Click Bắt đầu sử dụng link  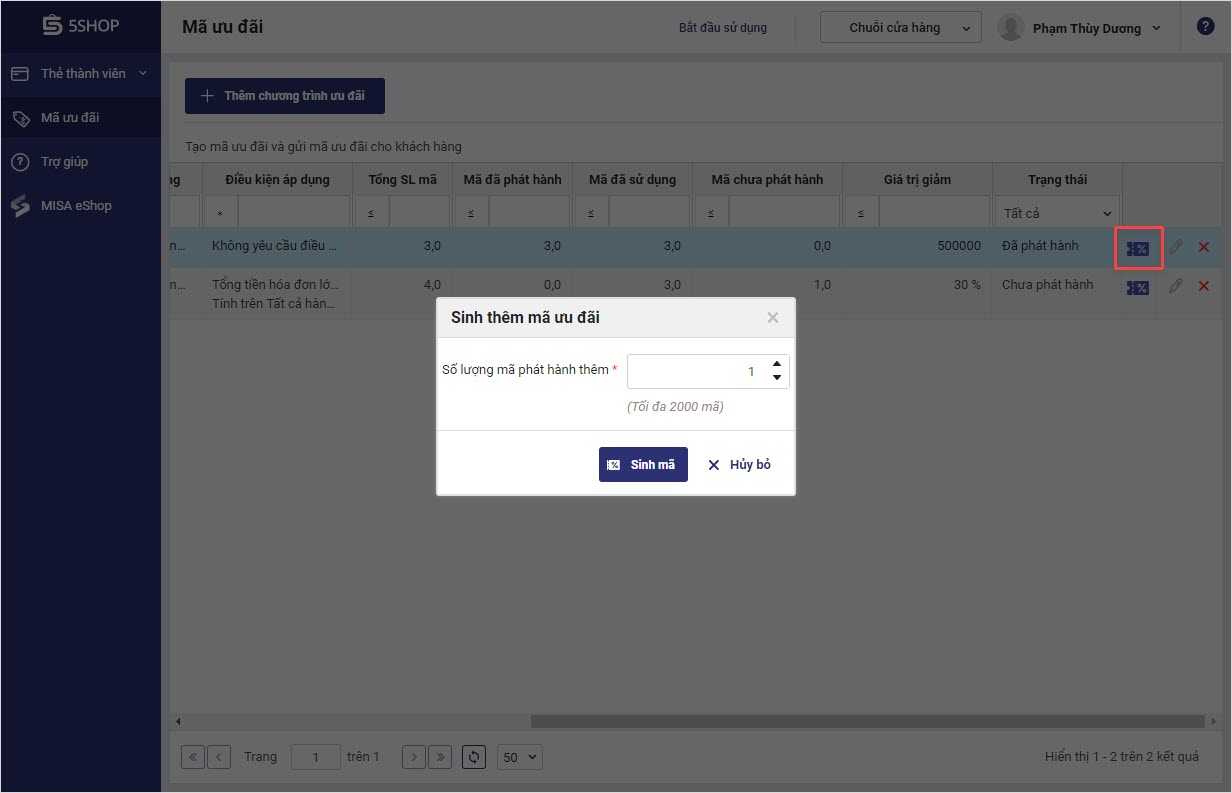[723, 28]
